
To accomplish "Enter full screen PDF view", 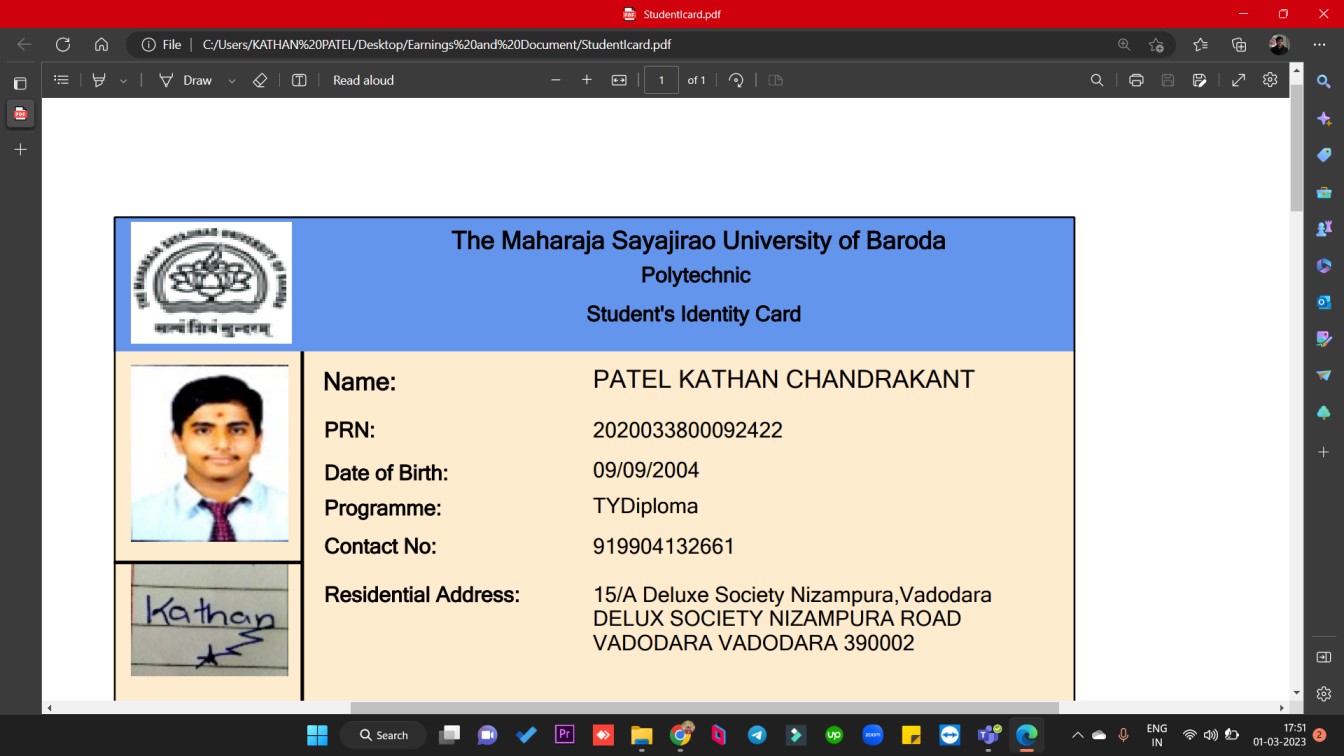I will (1238, 80).
